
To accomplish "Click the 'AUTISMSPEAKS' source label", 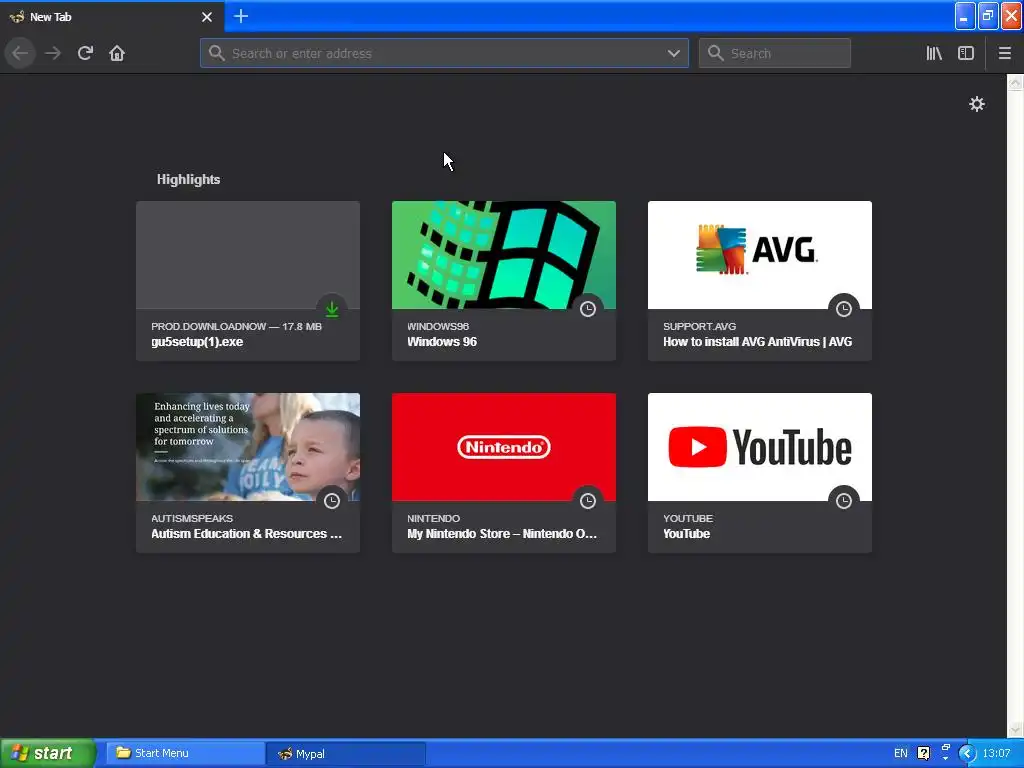I will tap(192, 519).
